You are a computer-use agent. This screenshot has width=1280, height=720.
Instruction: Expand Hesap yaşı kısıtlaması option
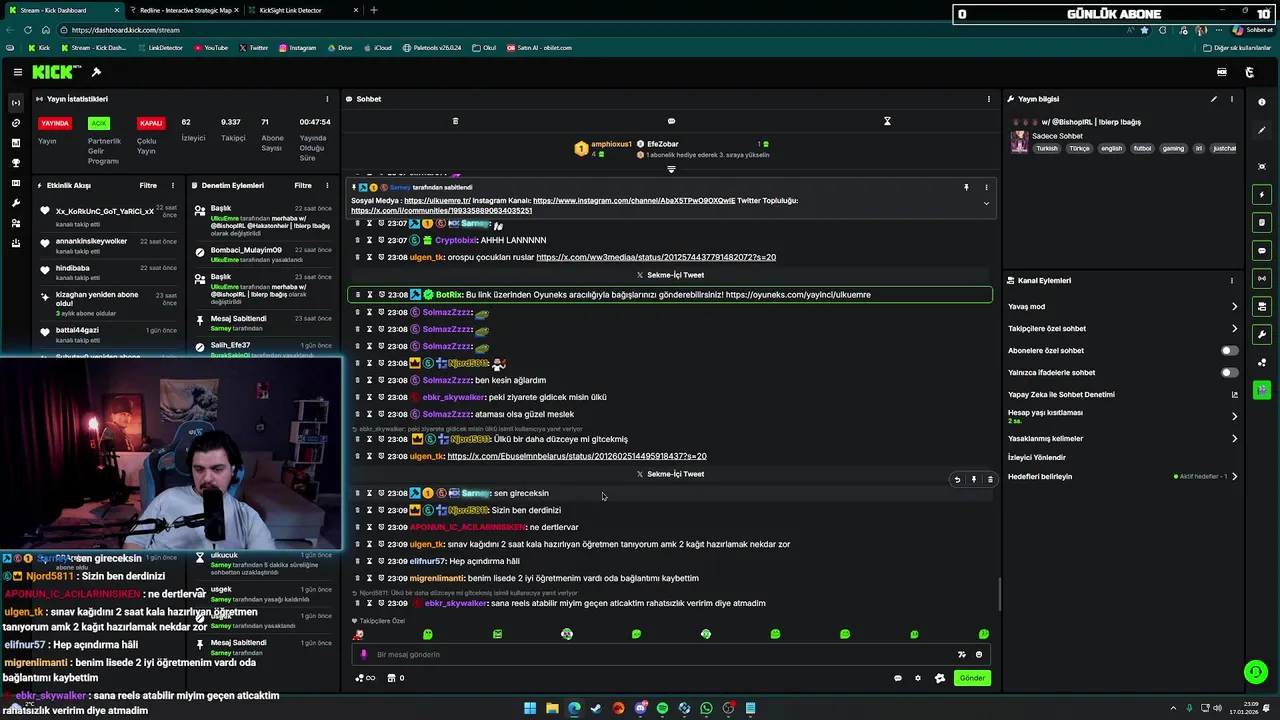click(x=1234, y=416)
